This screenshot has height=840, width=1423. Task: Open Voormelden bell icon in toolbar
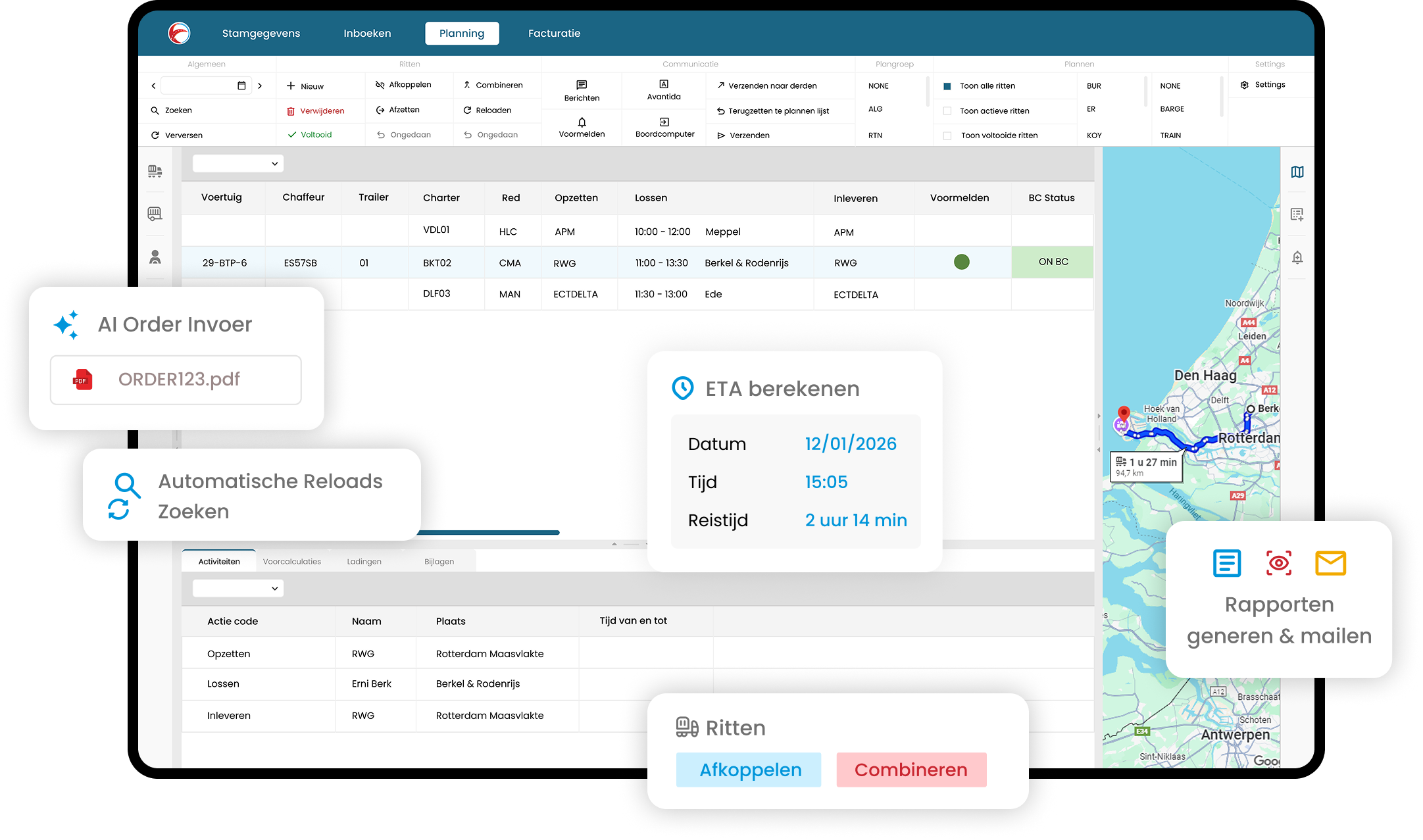(x=582, y=122)
